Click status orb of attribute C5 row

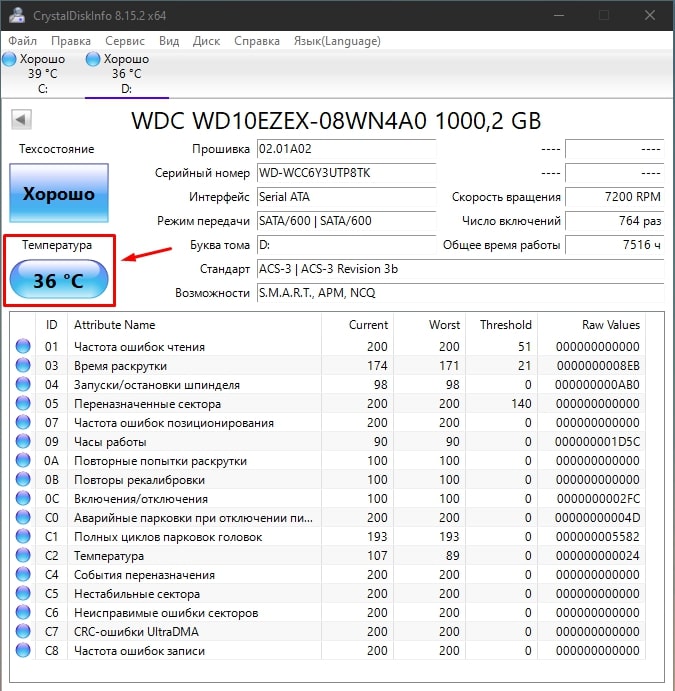(23, 593)
